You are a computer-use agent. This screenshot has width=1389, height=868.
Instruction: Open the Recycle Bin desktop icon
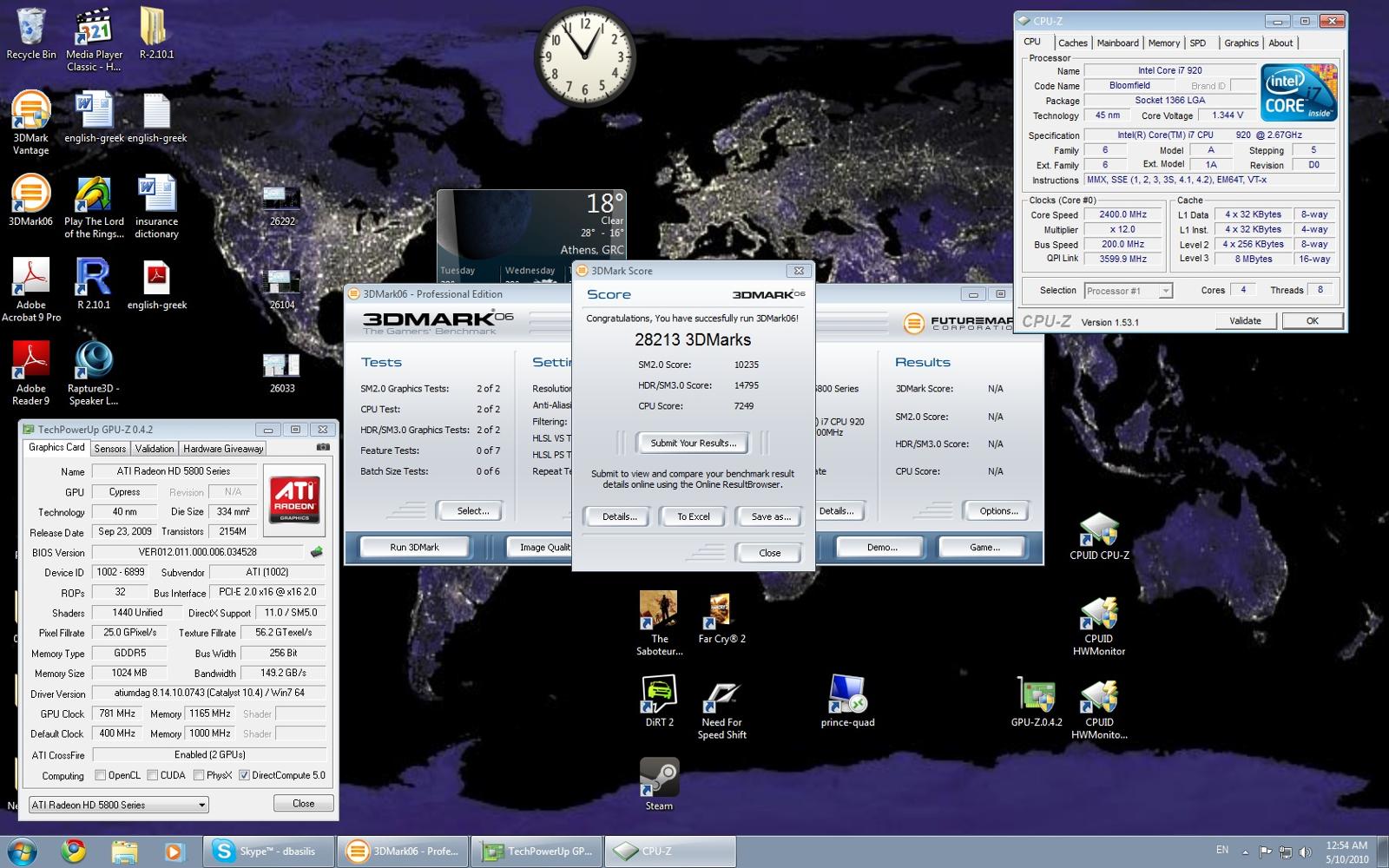pyautogui.click(x=31, y=35)
